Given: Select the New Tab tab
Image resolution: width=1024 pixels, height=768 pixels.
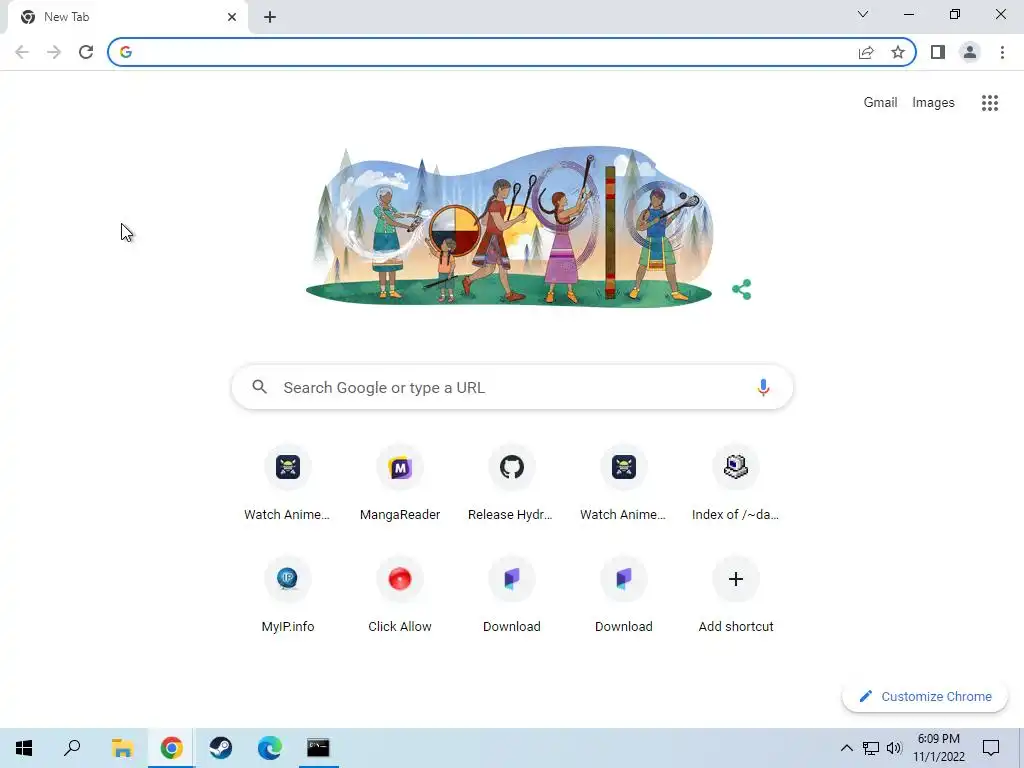Looking at the screenshot, I should click(128, 17).
